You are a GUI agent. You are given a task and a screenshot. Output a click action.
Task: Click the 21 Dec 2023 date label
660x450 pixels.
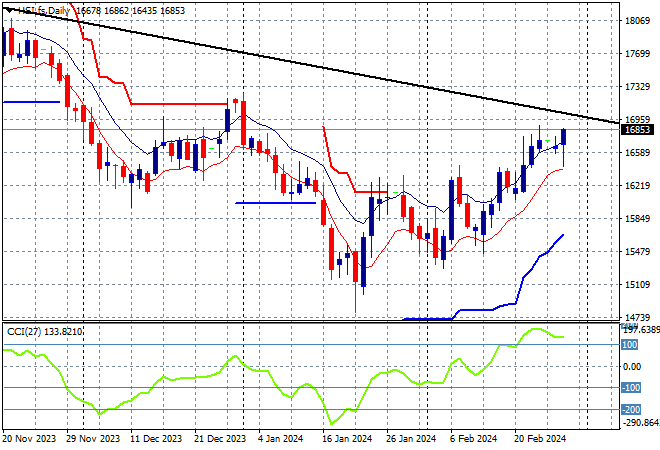point(220,439)
